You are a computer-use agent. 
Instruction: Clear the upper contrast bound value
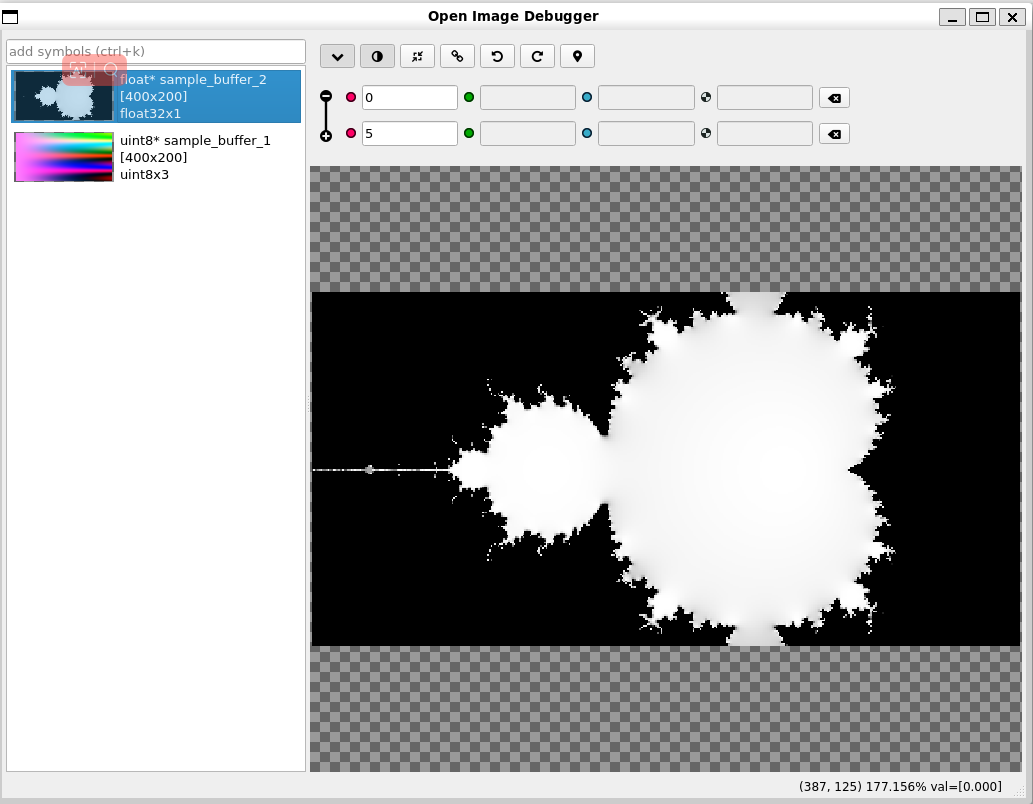834,97
